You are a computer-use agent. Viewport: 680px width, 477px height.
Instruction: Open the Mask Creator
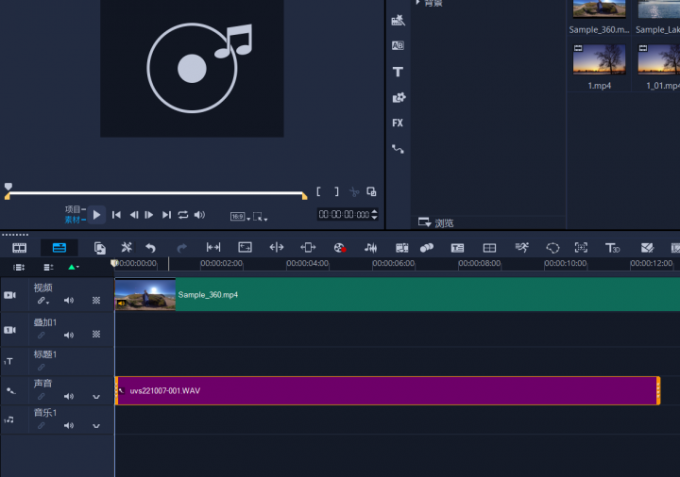click(x=553, y=248)
